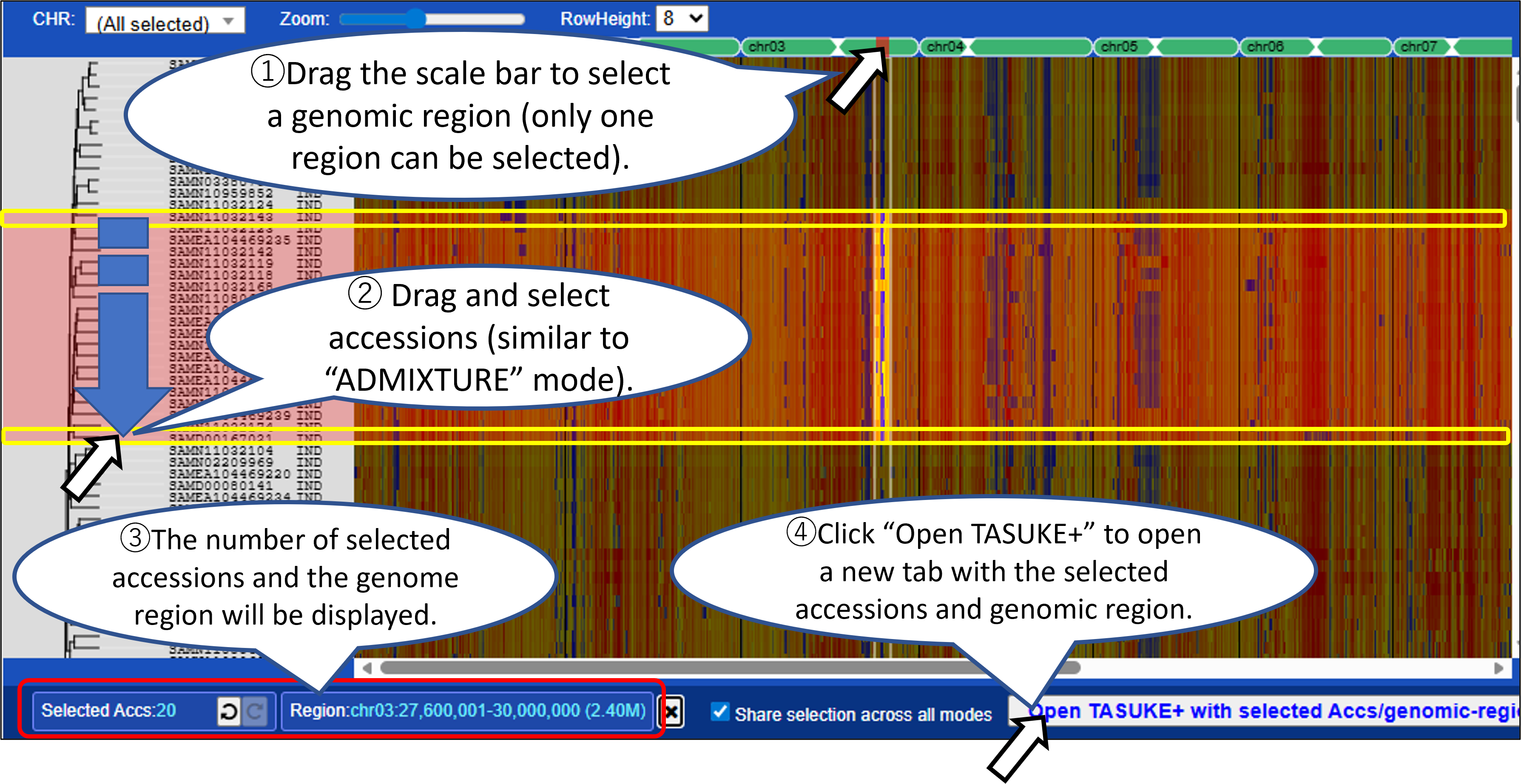Select the chr06 chromosome label
1521x784 pixels.
click(x=1265, y=47)
